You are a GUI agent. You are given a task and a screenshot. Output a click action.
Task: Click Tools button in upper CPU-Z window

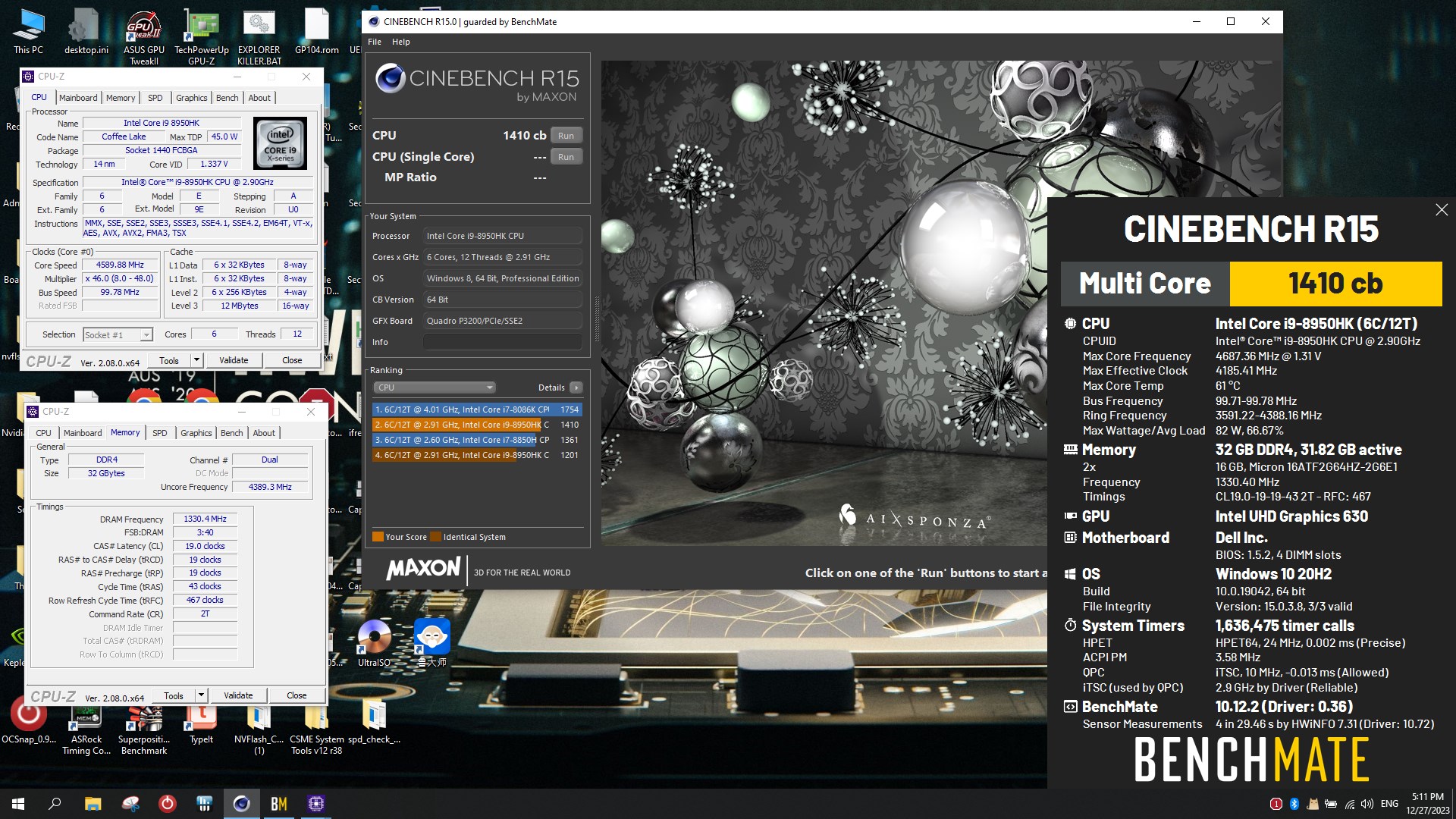pos(169,360)
